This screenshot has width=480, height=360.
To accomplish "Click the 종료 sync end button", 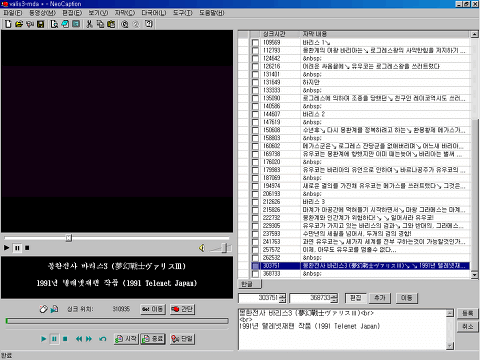I will click(153, 339).
